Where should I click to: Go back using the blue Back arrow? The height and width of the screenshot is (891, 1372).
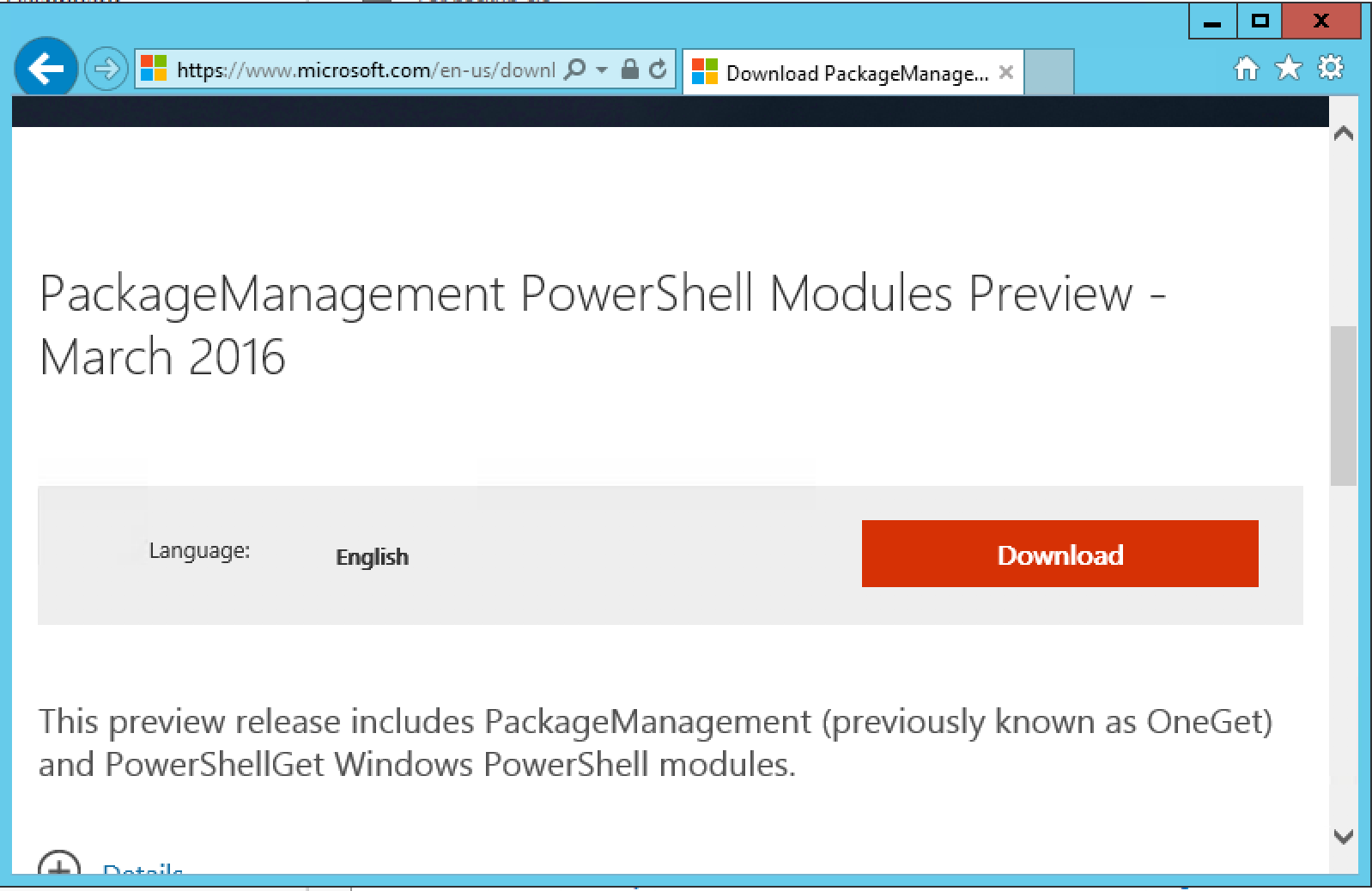click(x=46, y=69)
